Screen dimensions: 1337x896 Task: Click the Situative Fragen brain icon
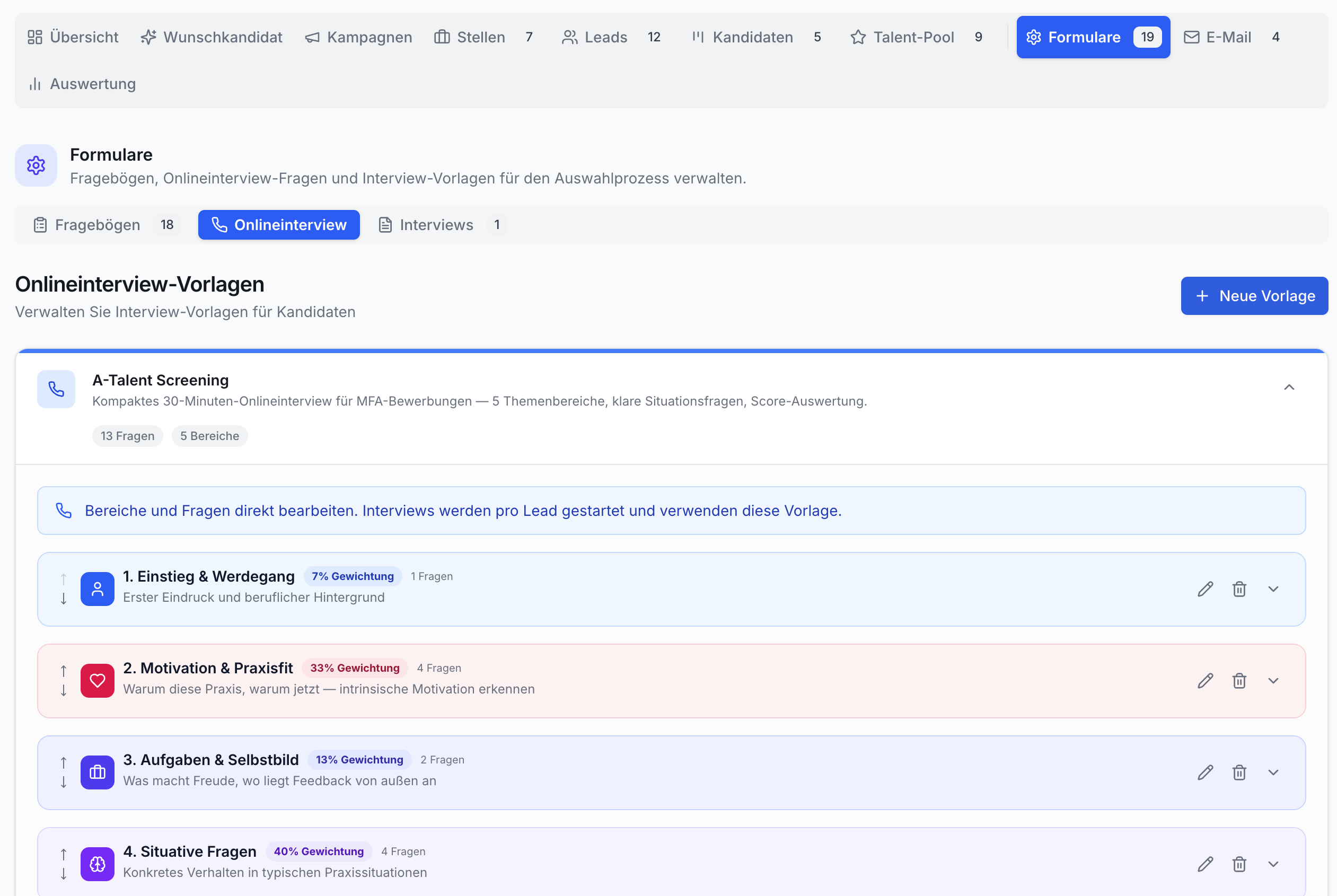[x=97, y=865]
